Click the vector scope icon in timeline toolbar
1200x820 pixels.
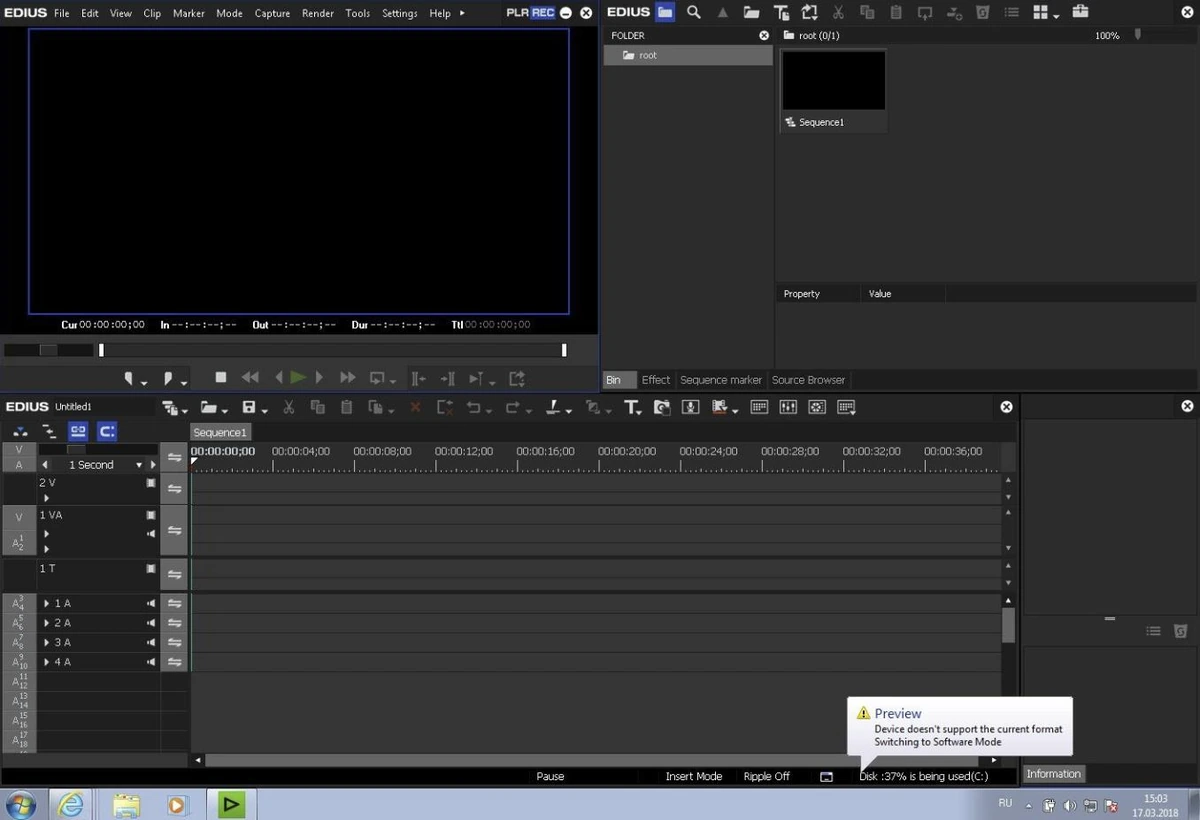[x=817, y=407]
